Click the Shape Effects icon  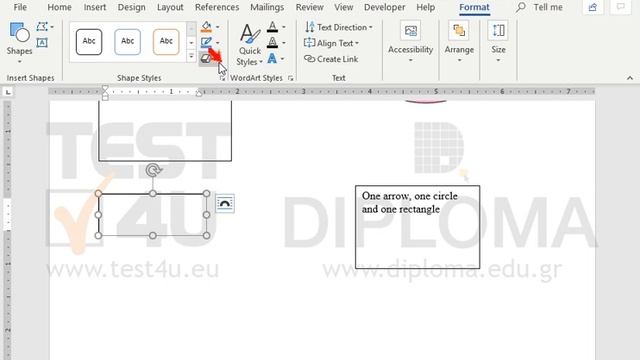pyautogui.click(x=207, y=58)
